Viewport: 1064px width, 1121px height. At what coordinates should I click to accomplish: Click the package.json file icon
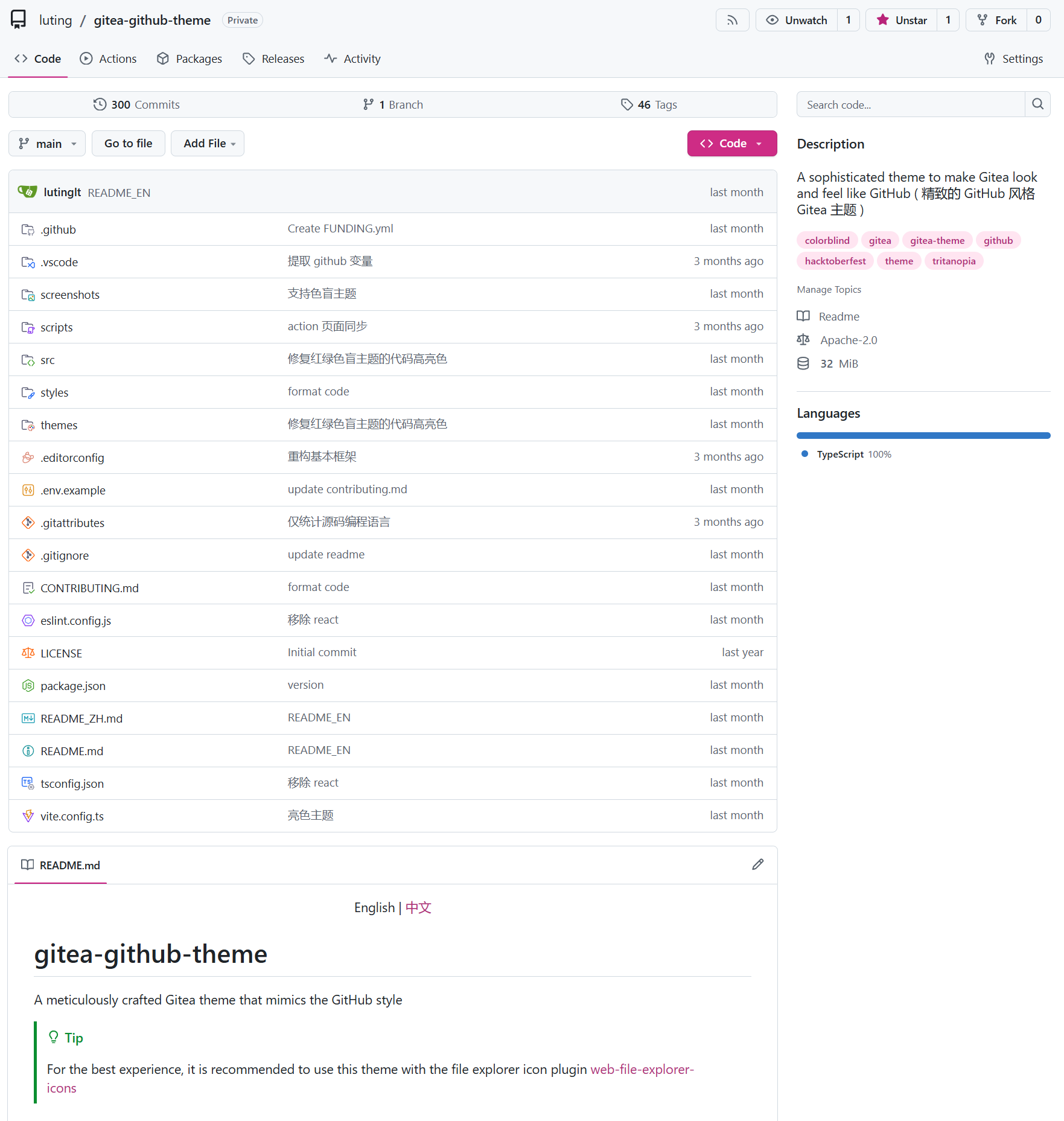[x=28, y=686]
